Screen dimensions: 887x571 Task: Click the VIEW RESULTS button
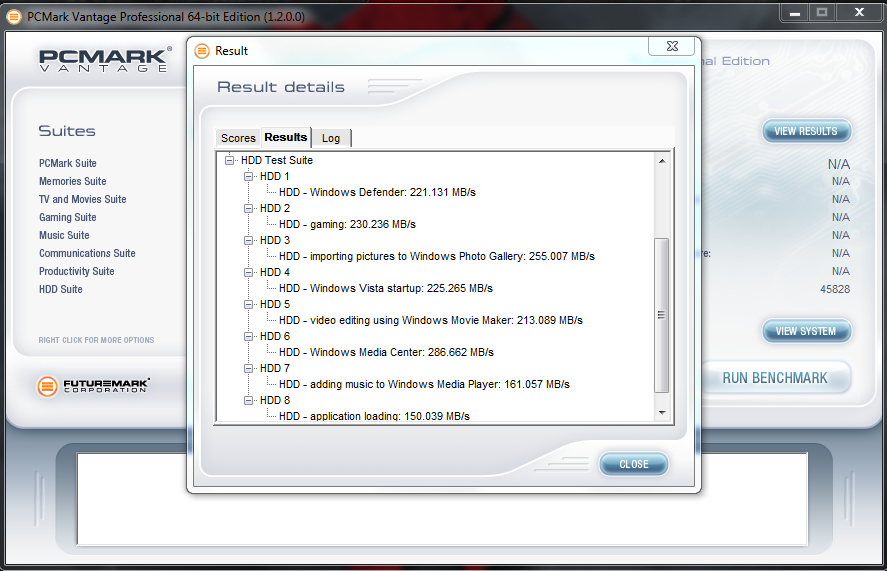tap(806, 131)
